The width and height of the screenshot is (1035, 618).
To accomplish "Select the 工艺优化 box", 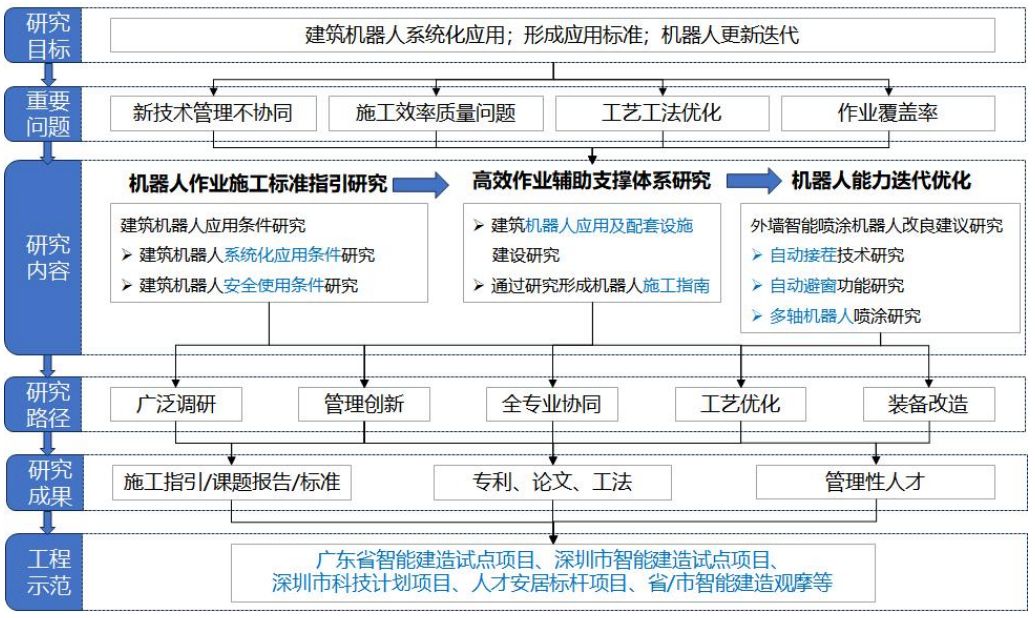I will coord(740,404).
